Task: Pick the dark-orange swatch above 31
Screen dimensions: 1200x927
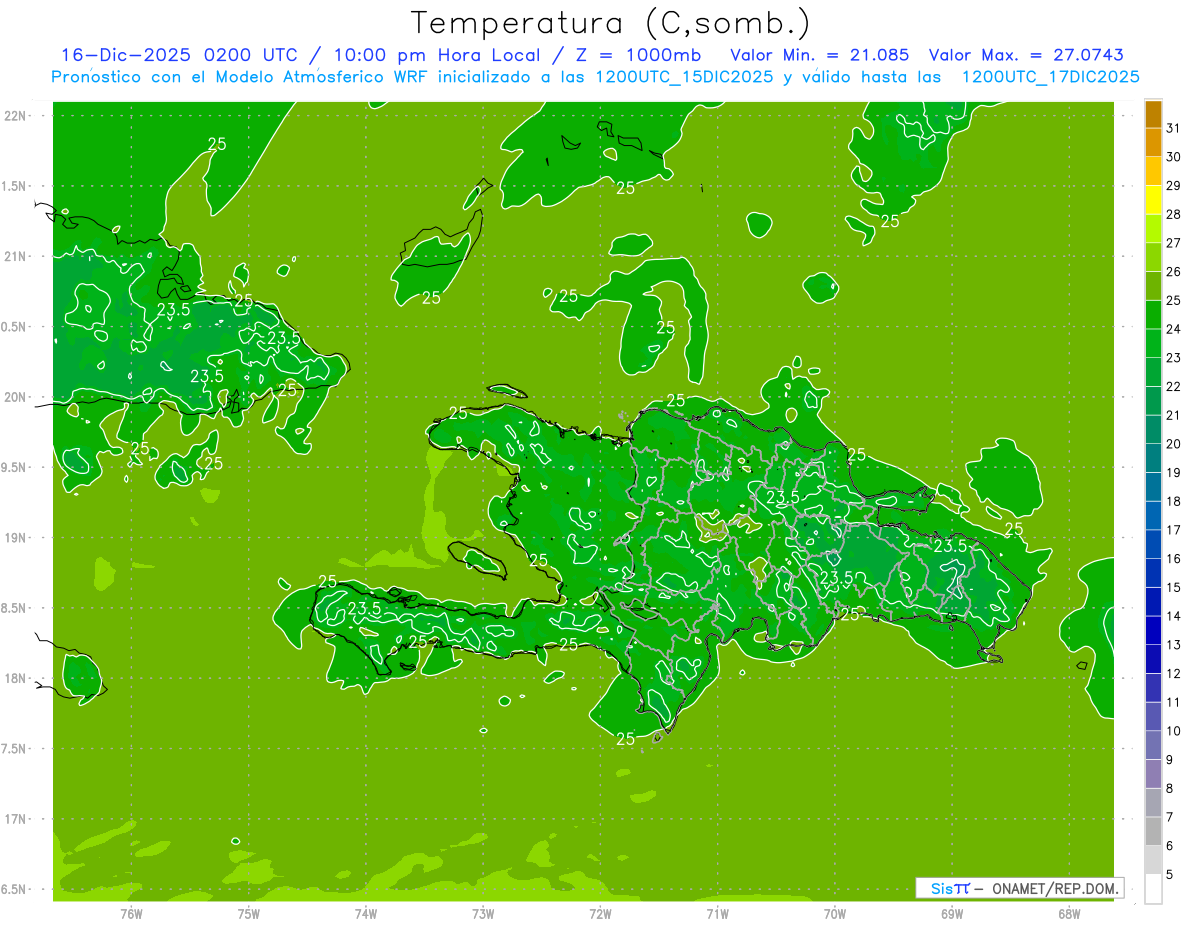Action: coord(1154,114)
